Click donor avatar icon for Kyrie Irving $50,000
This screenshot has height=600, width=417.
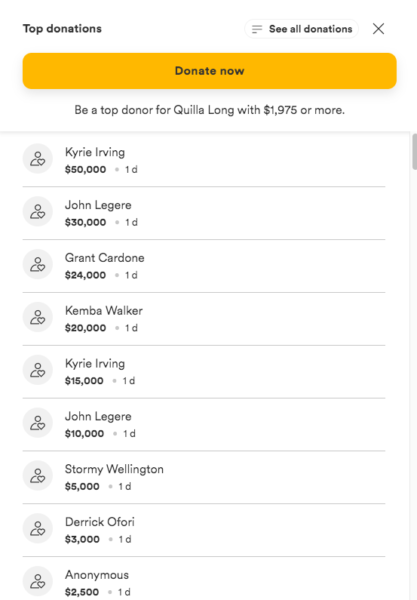tap(37, 158)
